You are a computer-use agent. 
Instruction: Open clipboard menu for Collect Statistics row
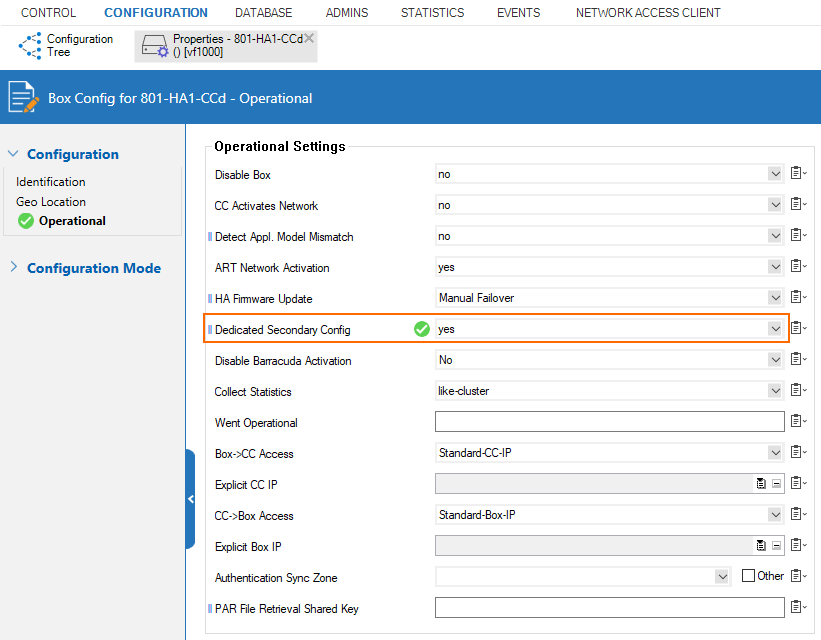pos(798,390)
